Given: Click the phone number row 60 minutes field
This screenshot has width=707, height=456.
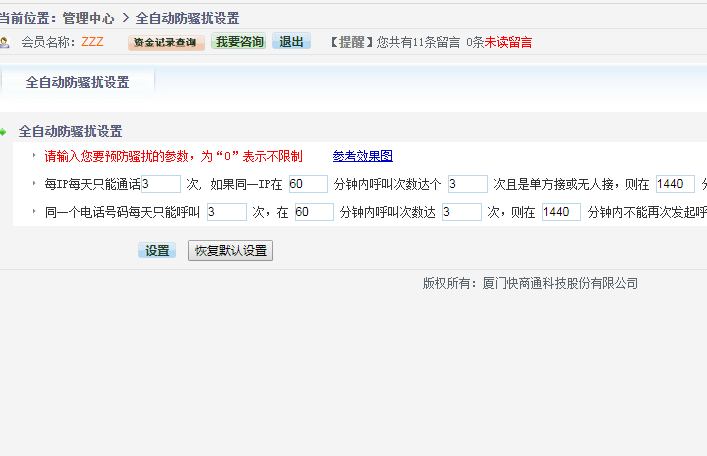Looking at the screenshot, I should [x=313, y=212].
